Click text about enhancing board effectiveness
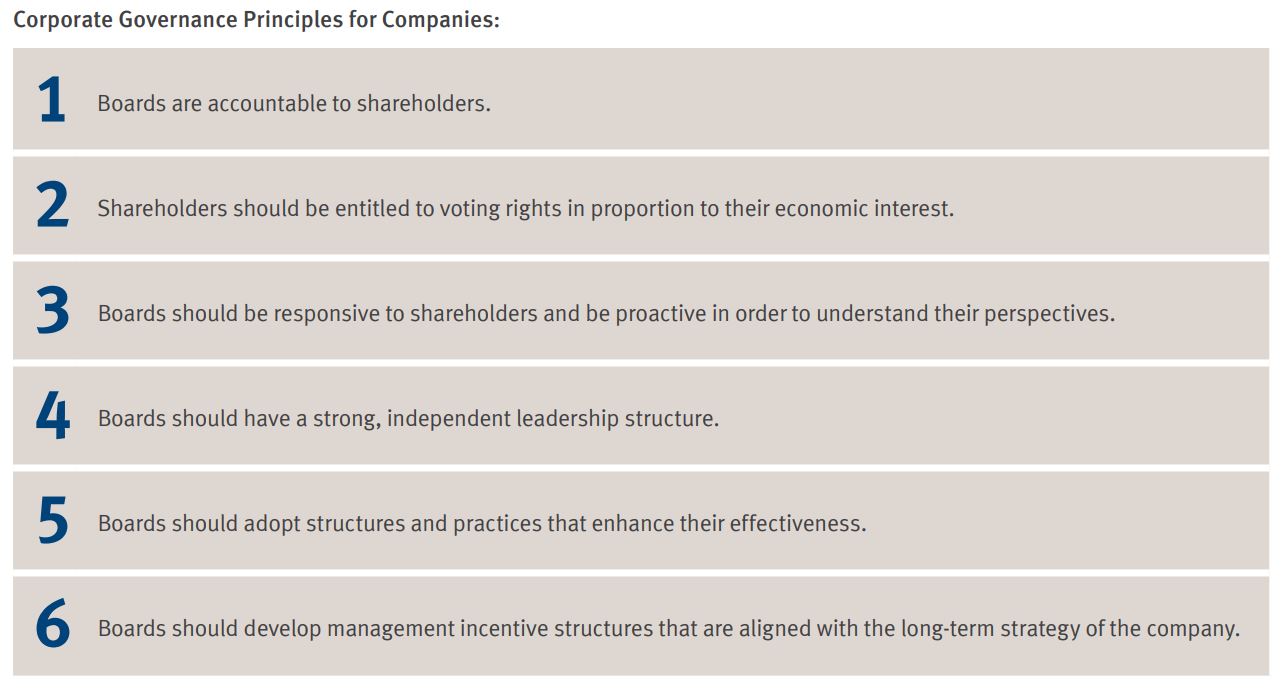 coord(482,524)
